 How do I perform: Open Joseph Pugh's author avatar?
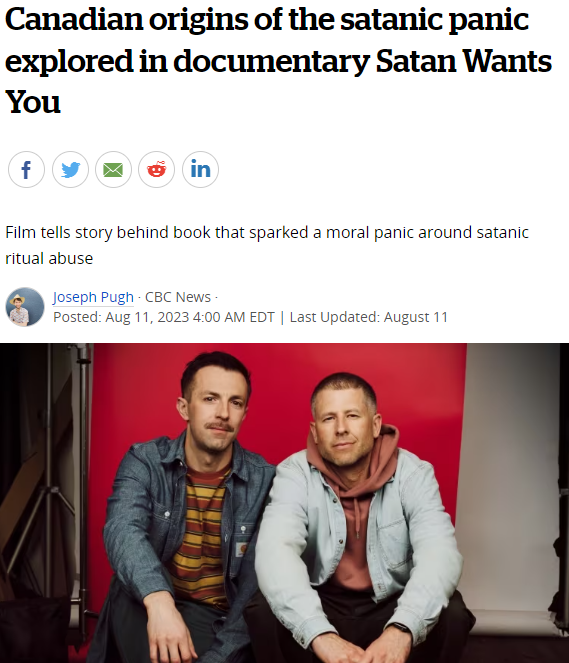(x=25, y=307)
